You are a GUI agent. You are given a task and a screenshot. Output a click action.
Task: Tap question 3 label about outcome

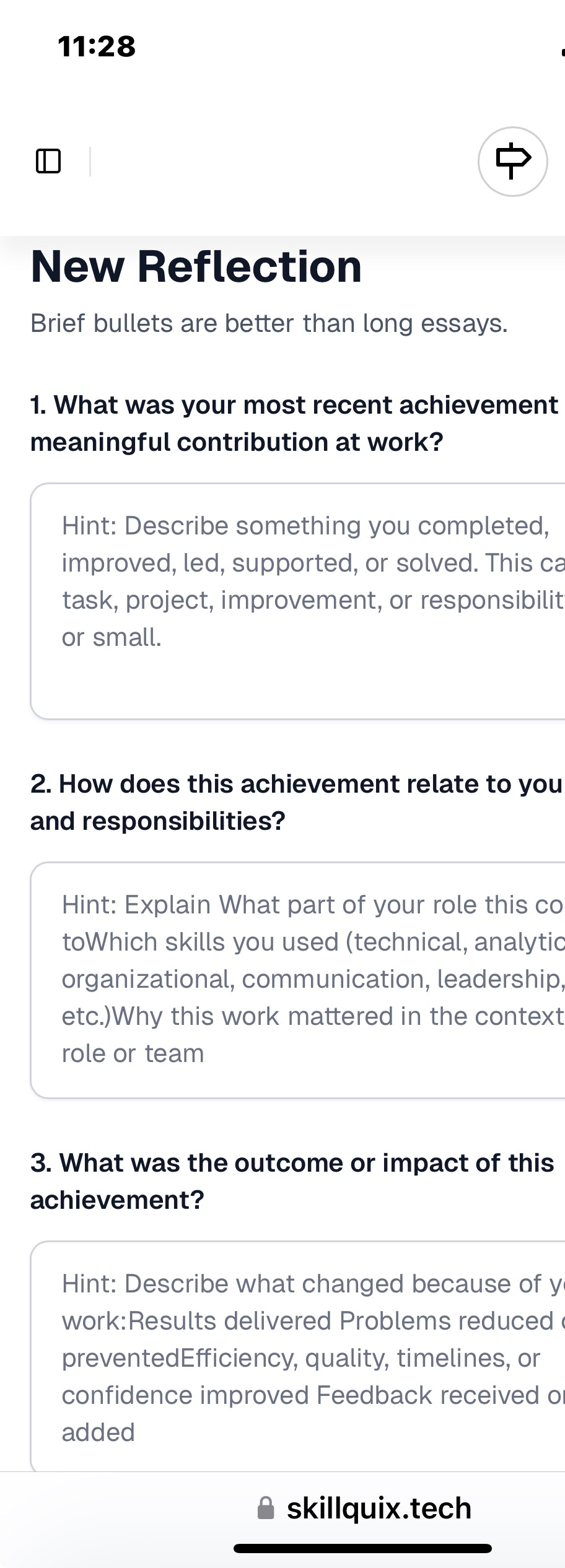point(292,1182)
